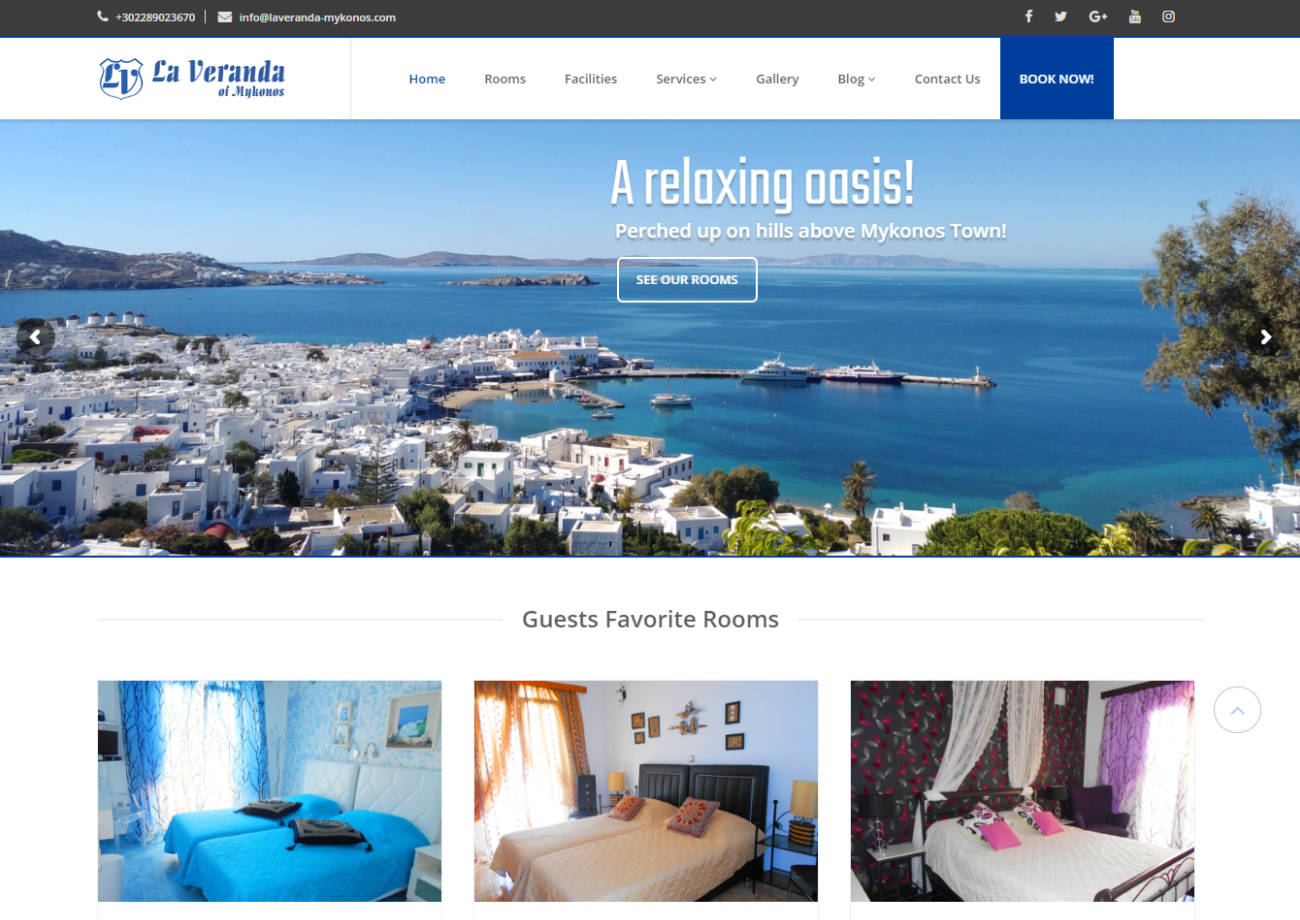
Task: Navigate to Contact Us
Action: tap(947, 79)
